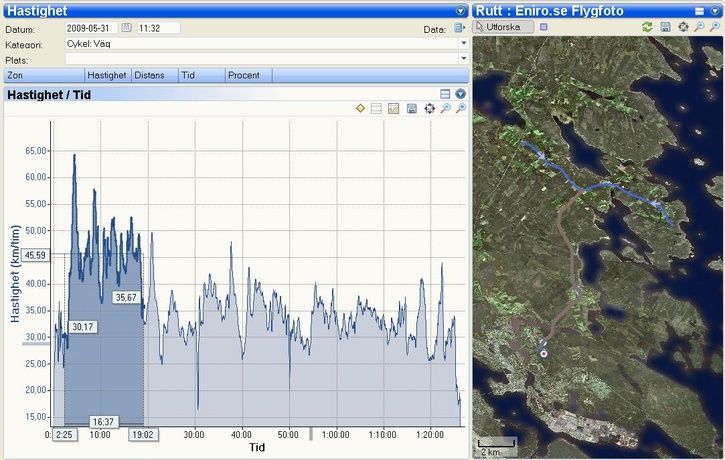Viewport: 725px width, 460px height.
Task: Save the route map image
Action: 665,27
